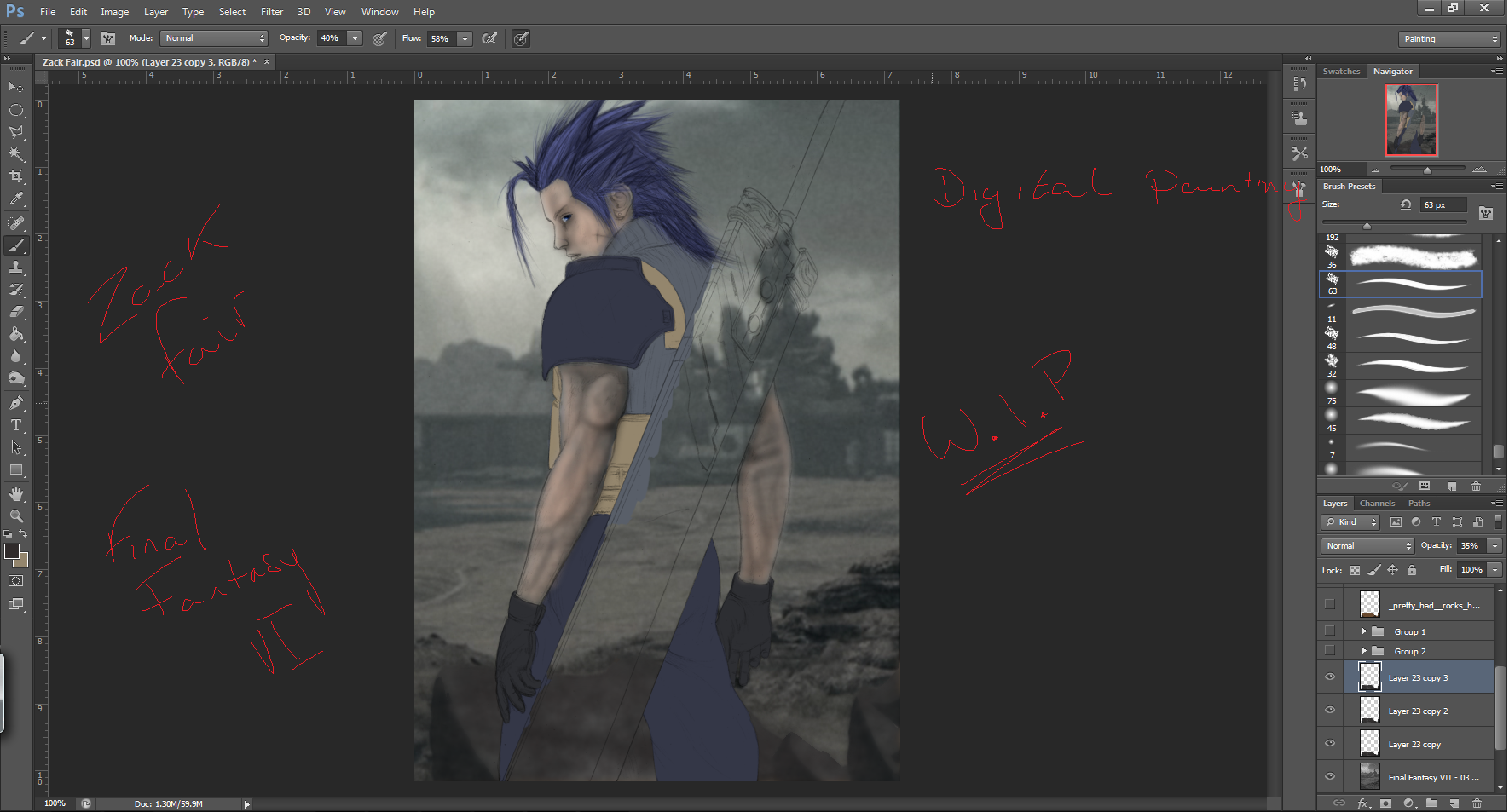Select the Healing Brush tool
The height and width of the screenshot is (812, 1509).
pyautogui.click(x=16, y=223)
